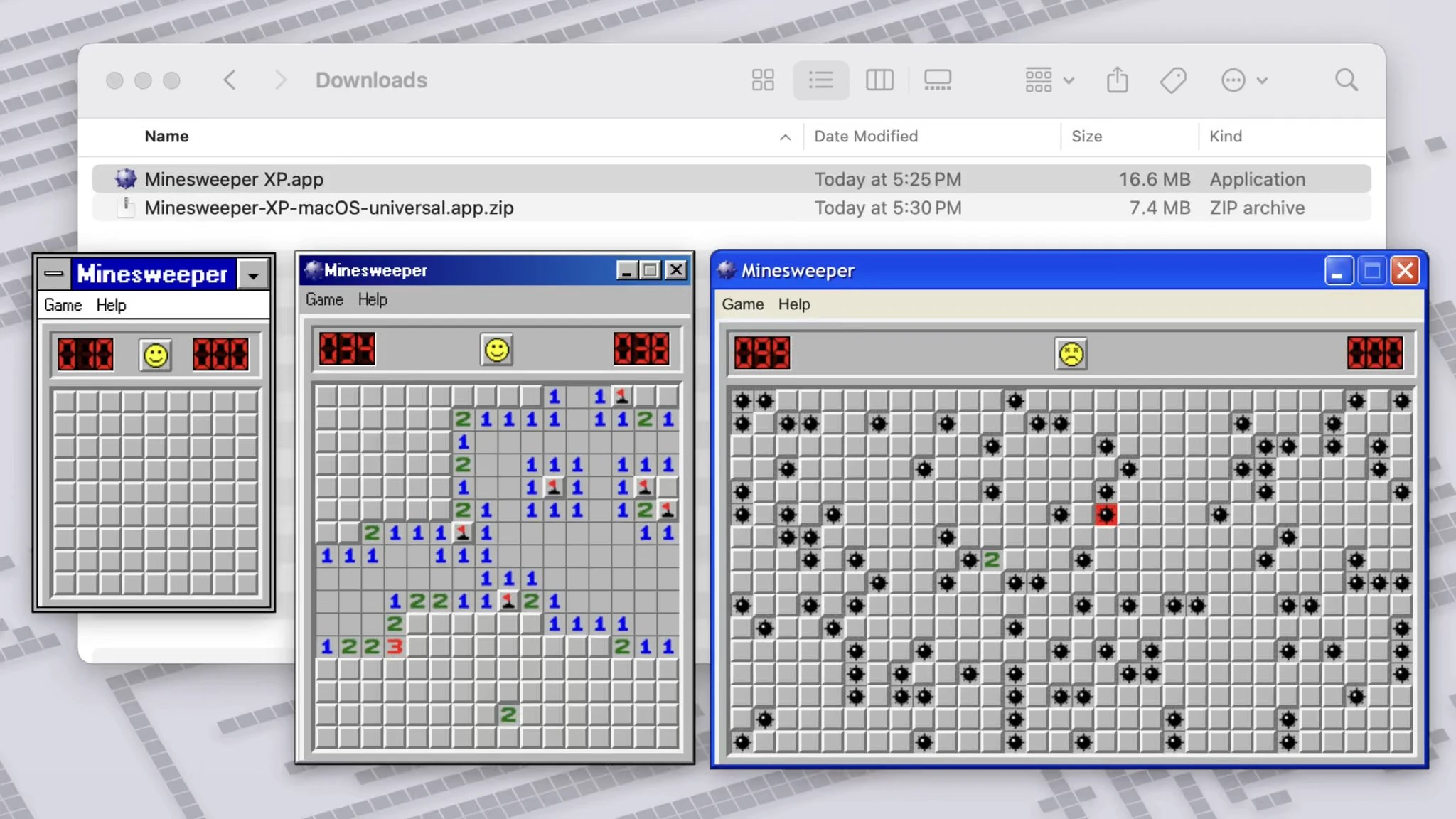1456x819 pixels.
Task: Select Finder list view mode
Action: point(821,80)
